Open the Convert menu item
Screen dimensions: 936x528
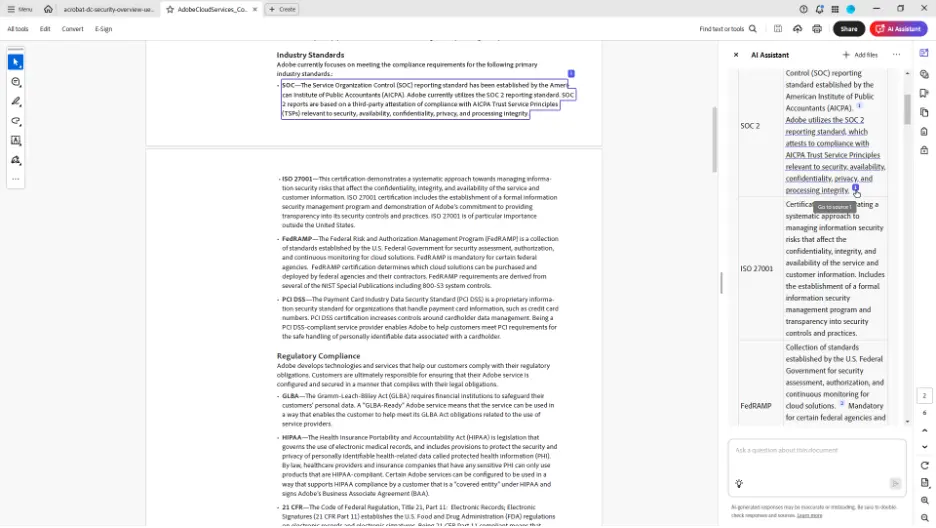point(72,29)
